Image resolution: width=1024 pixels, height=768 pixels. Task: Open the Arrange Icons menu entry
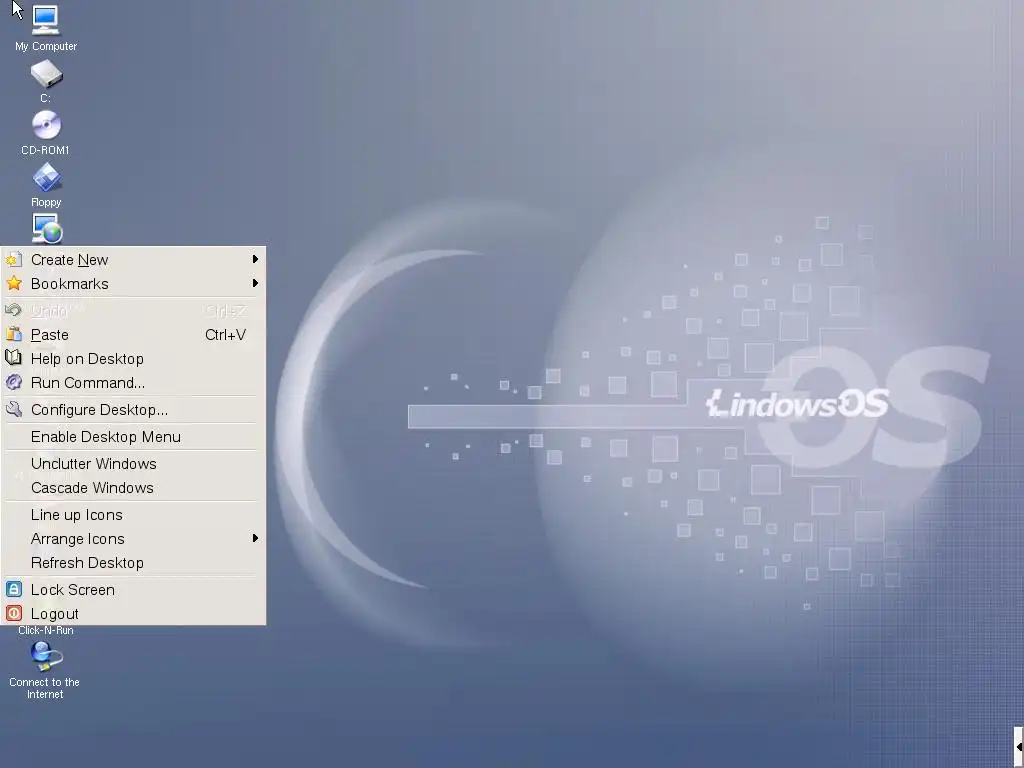[133, 539]
